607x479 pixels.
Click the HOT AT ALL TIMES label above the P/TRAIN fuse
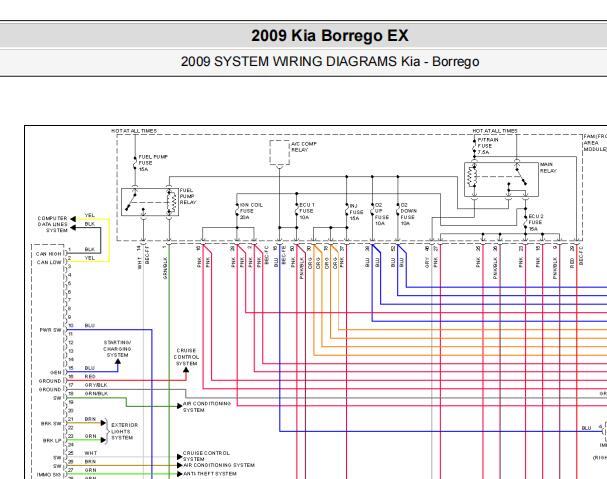(495, 131)
